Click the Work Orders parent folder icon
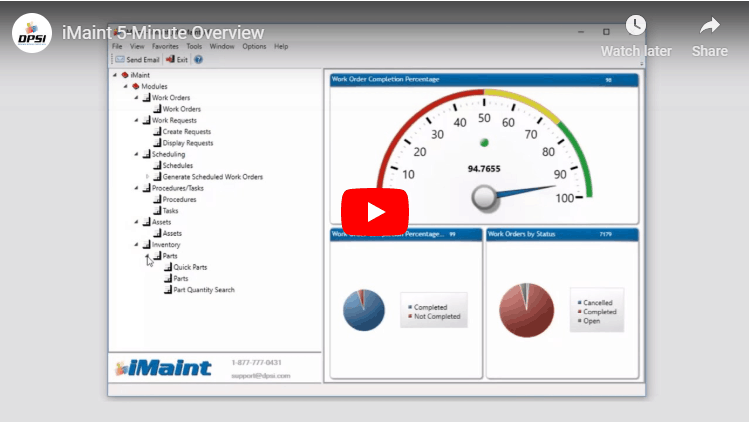Viewport: 749px width, 423px height. [147, 97]
